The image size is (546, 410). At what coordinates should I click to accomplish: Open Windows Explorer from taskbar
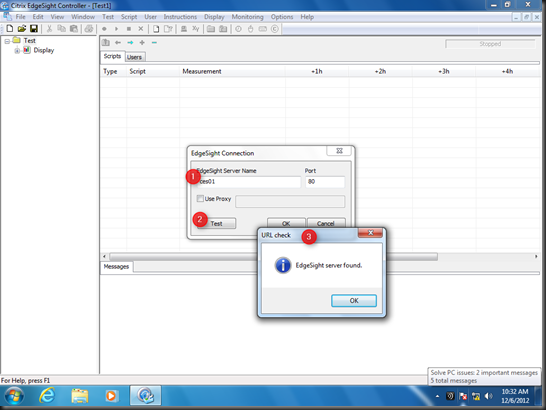[x=80, y=396]
